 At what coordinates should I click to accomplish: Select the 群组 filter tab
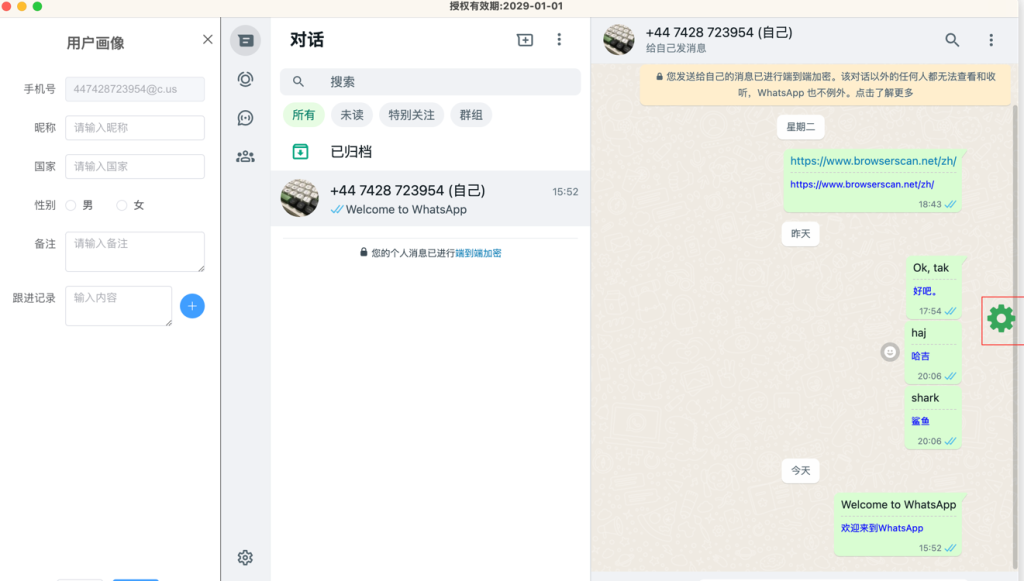[471, 115]
